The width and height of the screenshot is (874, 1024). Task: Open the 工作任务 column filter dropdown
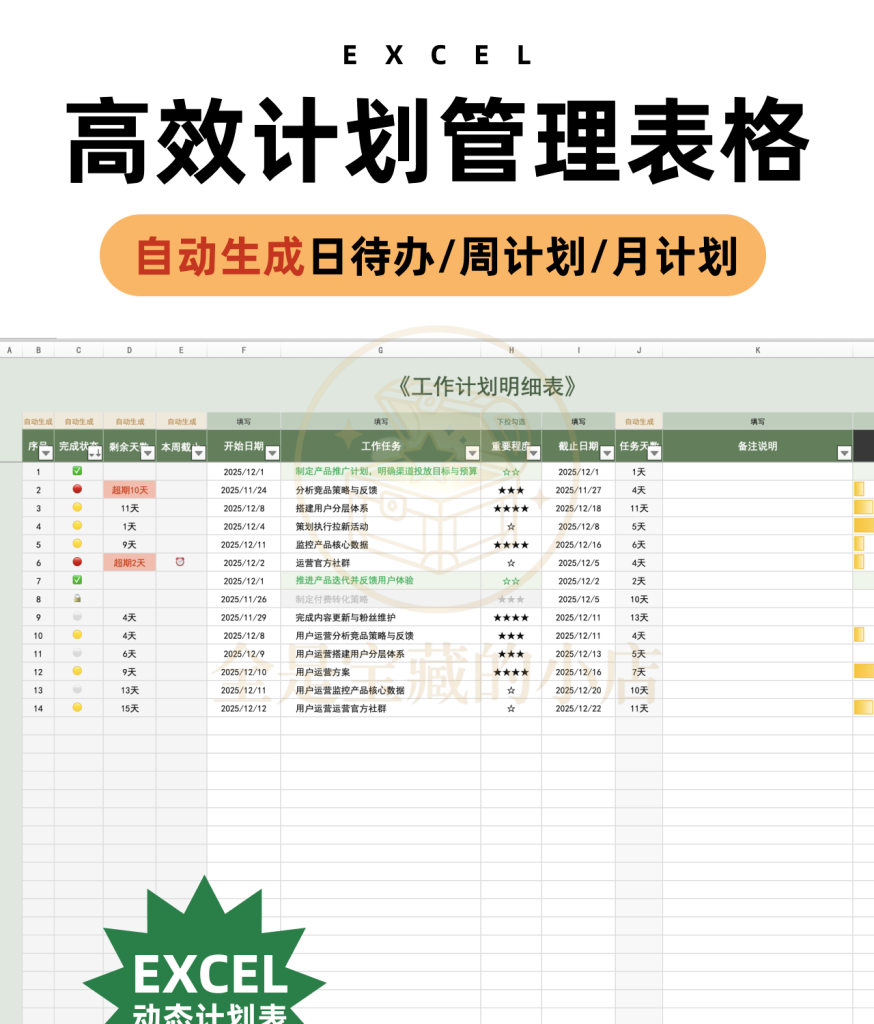(473, 453)
